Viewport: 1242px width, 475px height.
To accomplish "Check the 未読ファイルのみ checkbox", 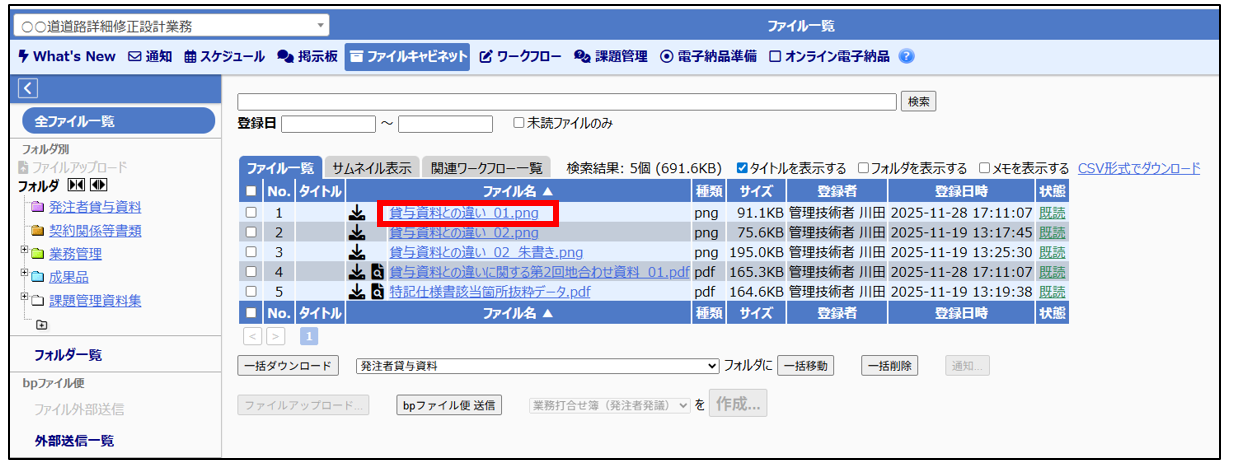I will pyautogui.click(x=518, y=124).
